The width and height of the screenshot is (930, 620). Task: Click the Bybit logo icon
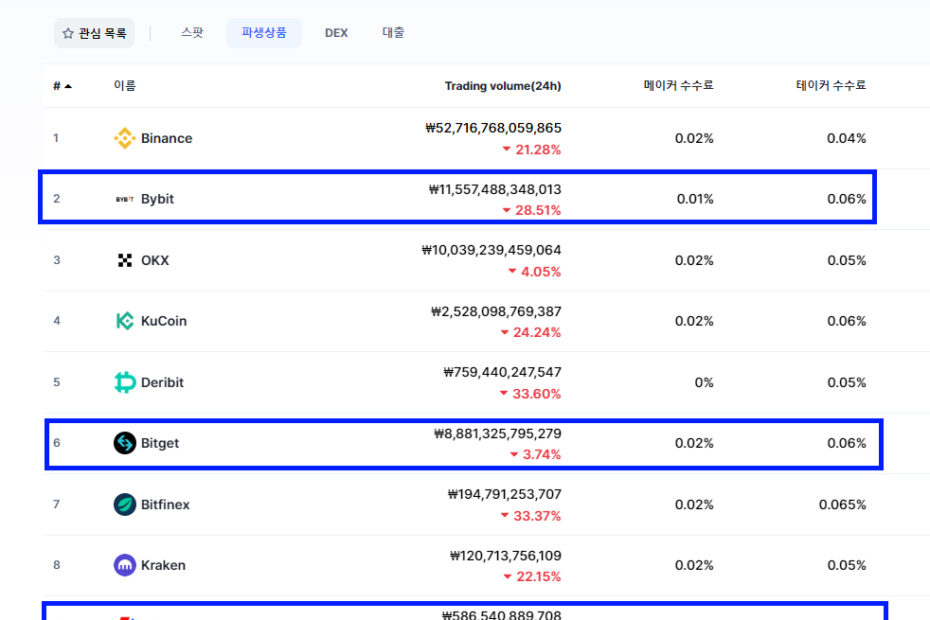pos(125,199)
